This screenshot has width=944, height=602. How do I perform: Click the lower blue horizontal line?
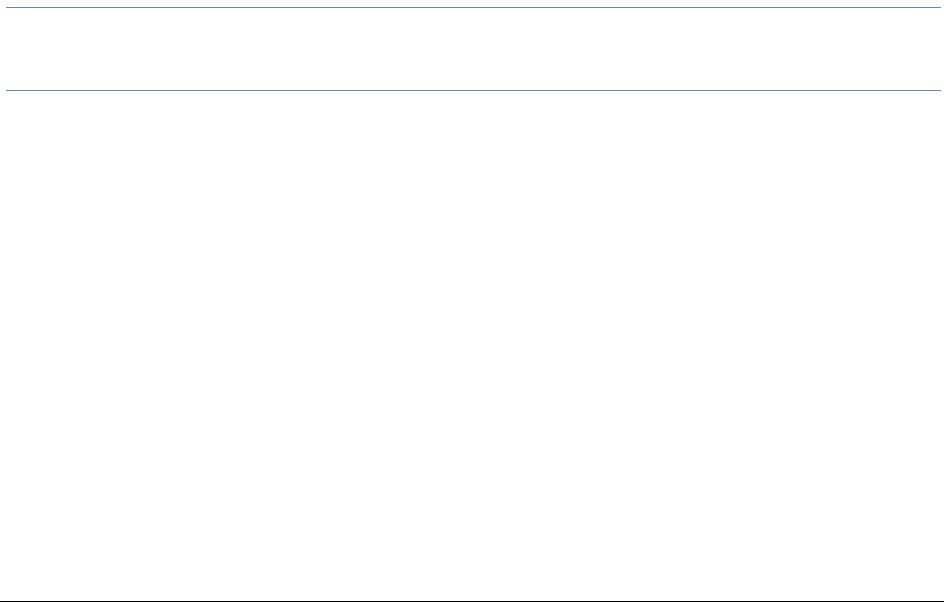pyautogui.click(x=472, y=91)
